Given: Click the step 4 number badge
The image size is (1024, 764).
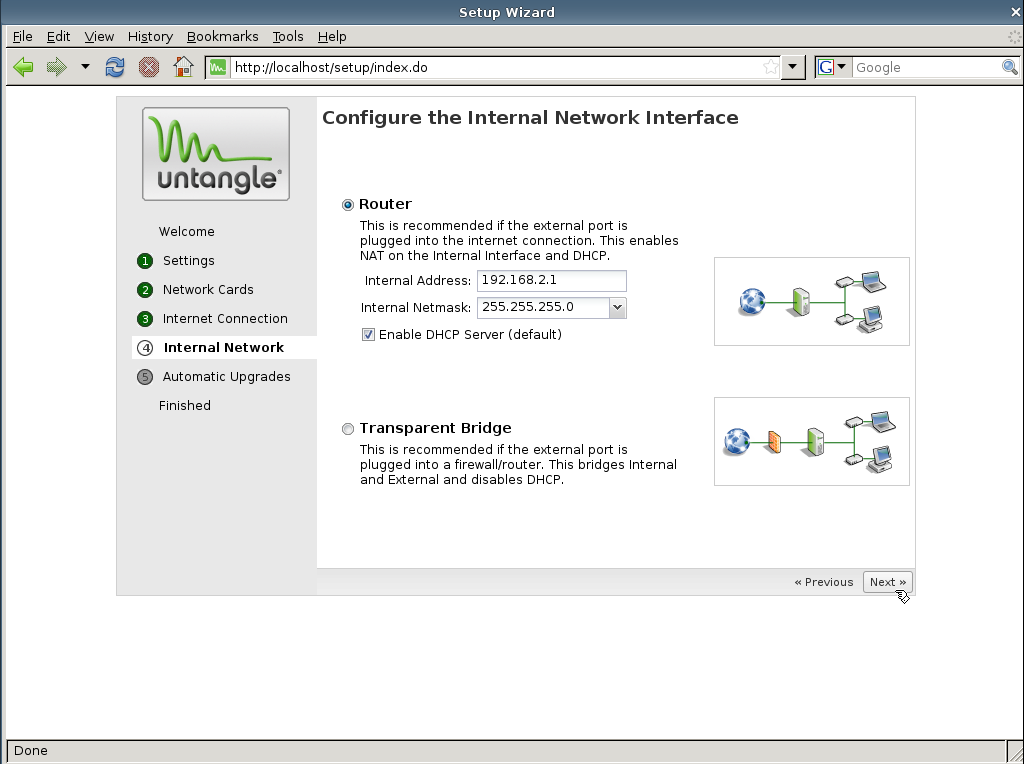Looking at the screenshot, I should pos(145,348).
